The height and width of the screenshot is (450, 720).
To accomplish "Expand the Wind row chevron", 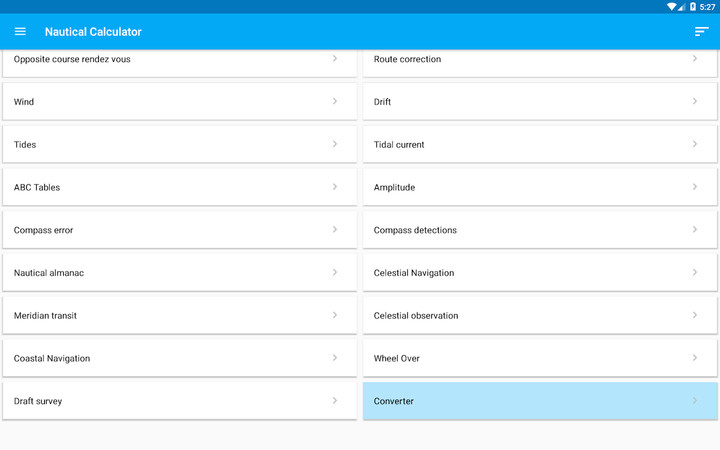I will coord(335,101).
